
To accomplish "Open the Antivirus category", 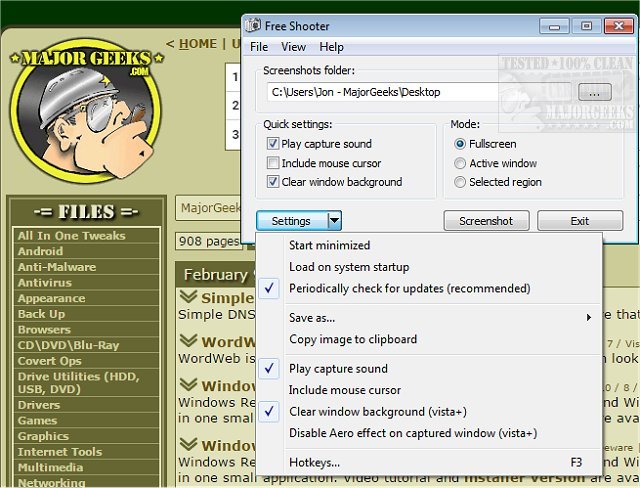I will 86,282.
